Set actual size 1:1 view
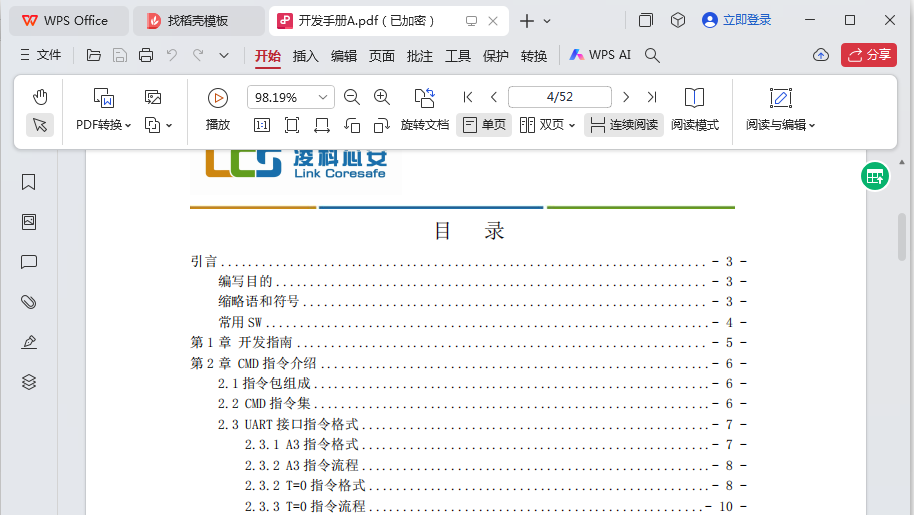 (262, 125)
